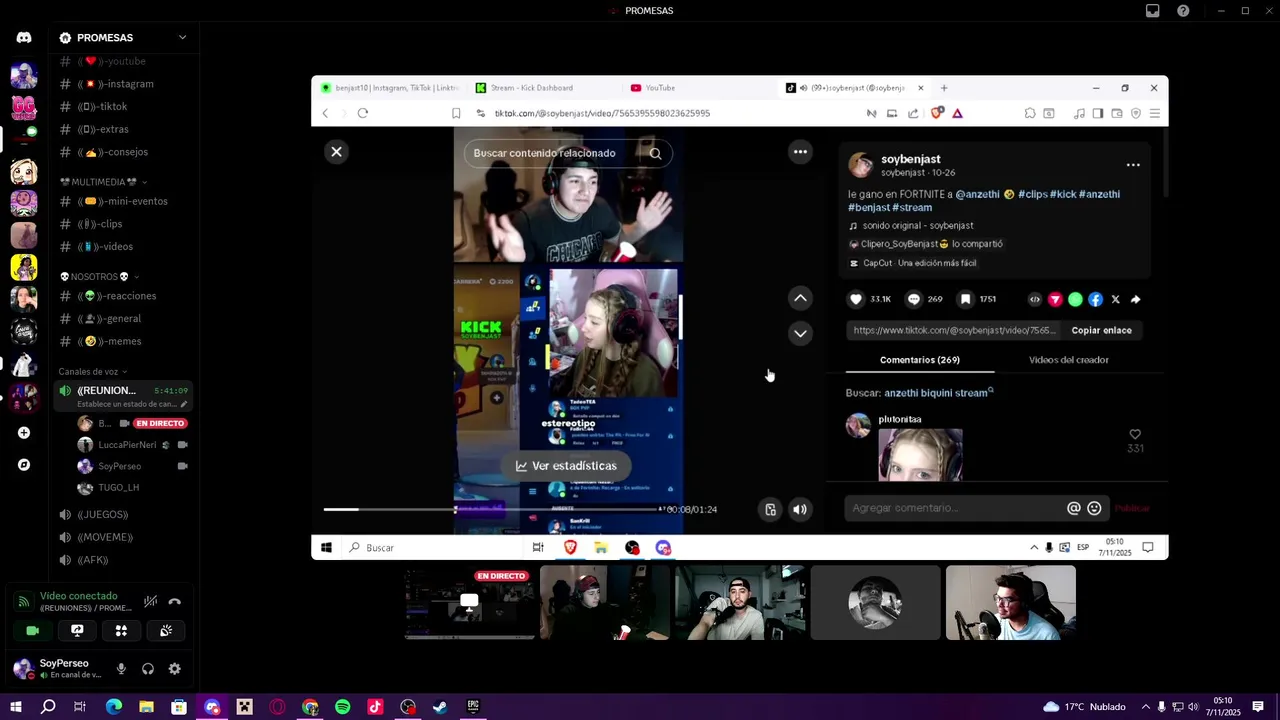
Task: Toggle the Discord camera on/off button
Action: (x=33, y=631)
